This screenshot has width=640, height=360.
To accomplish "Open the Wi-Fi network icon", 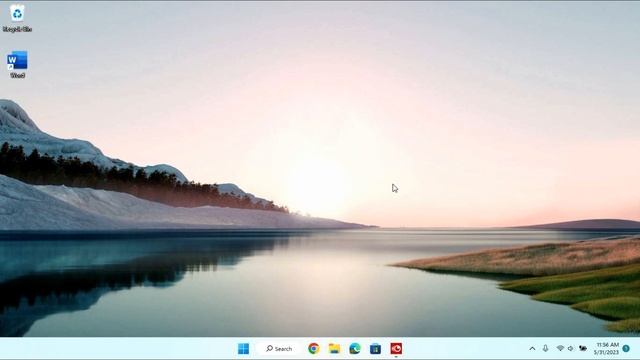I will 560,348.
